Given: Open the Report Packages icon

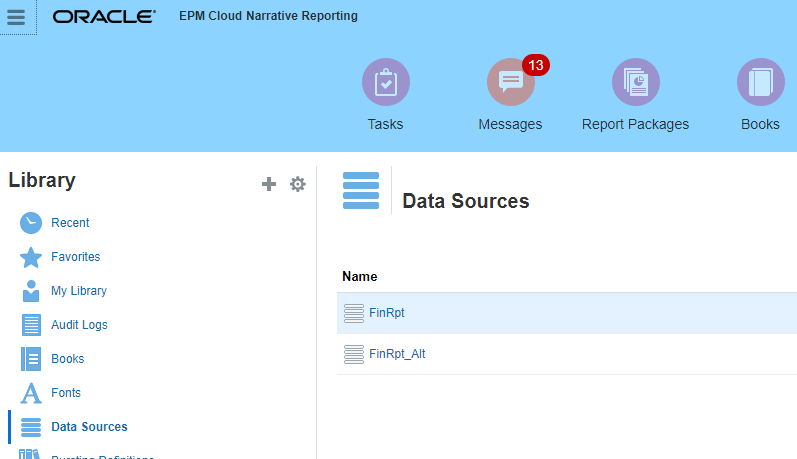Looking at the screenshot, I should pos(635,83).
